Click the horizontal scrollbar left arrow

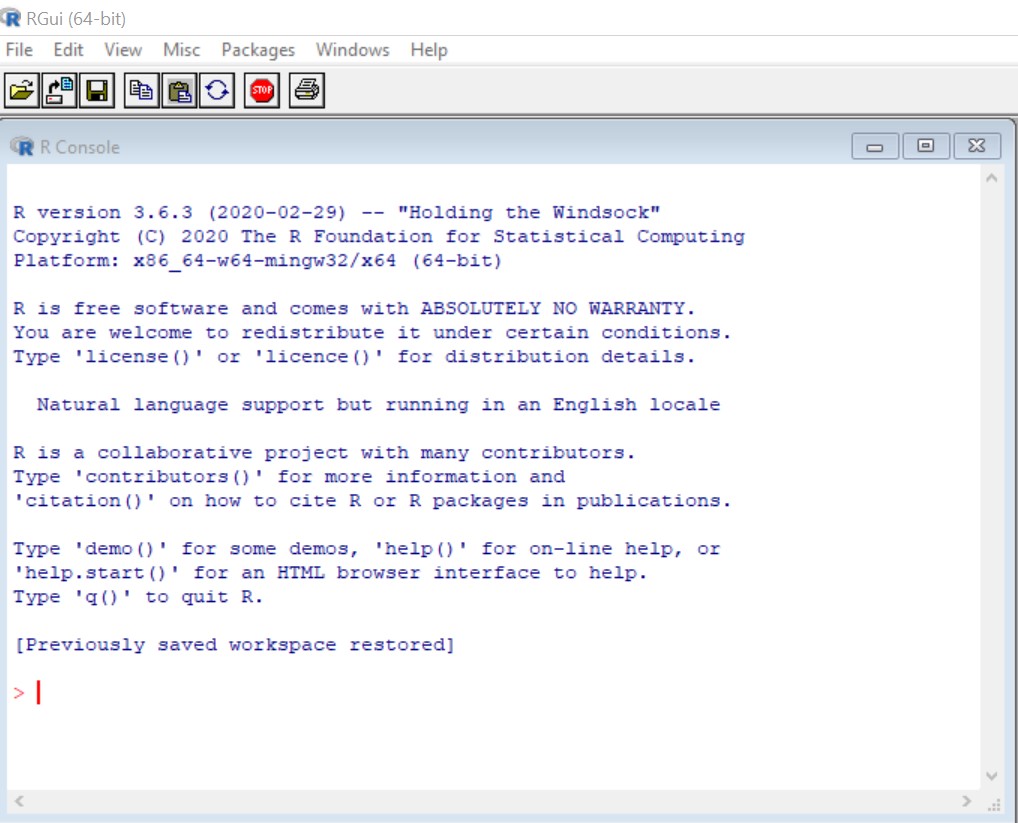(19, 801)
